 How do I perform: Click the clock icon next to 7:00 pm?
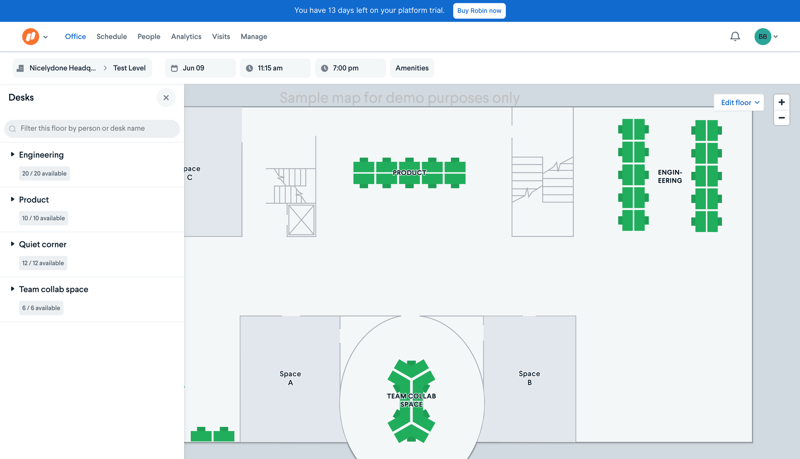[x=324, y=68]
